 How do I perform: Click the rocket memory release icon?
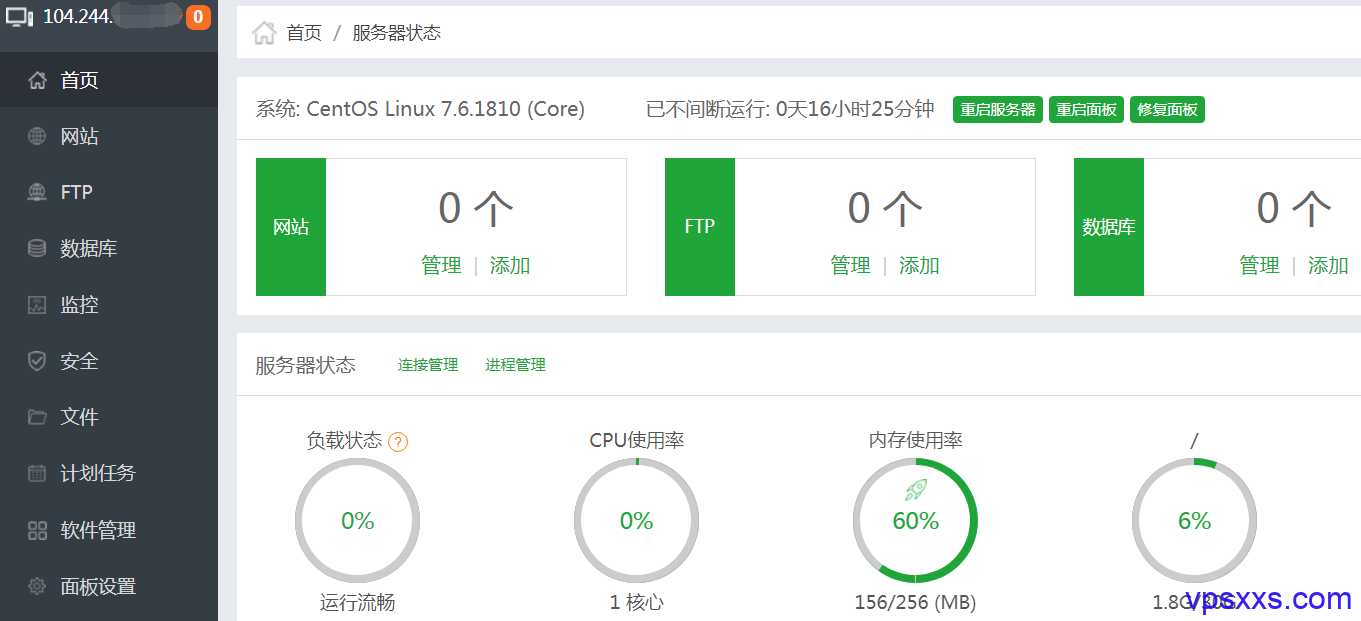pyautogui.click(x=916, y=489)
